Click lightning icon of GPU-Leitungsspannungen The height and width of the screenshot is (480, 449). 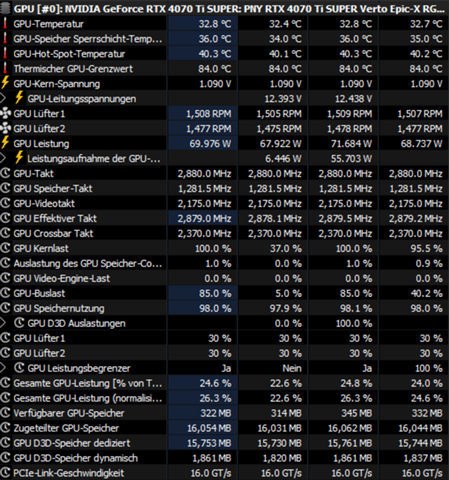pos(19,98)
